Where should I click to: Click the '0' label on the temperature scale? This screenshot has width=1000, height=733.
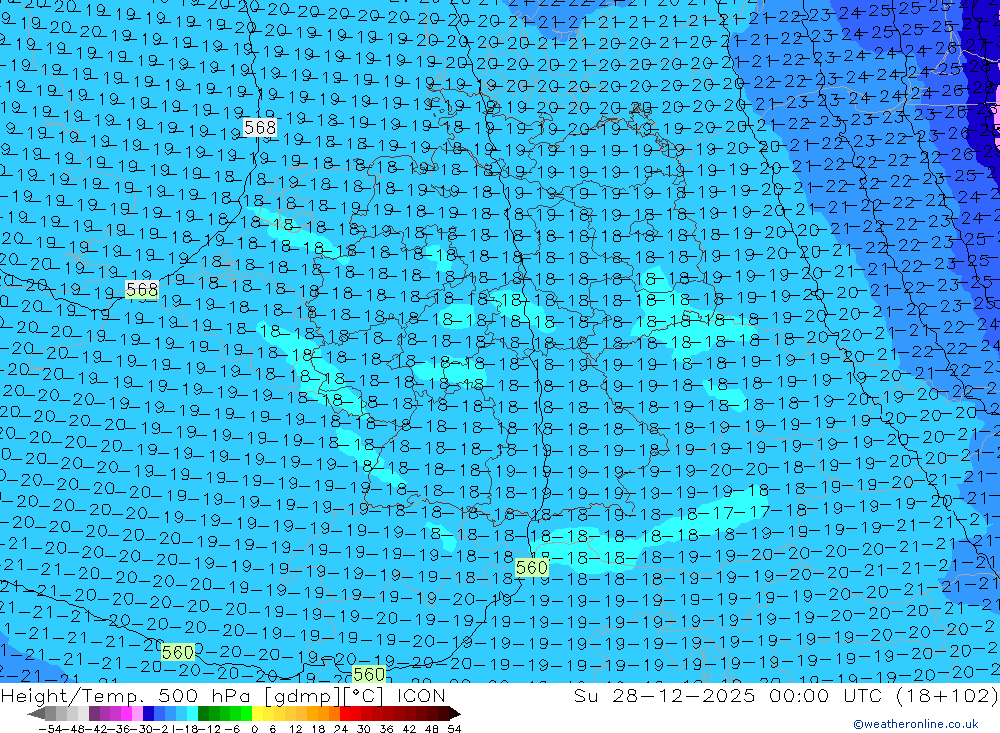point(254,729)
